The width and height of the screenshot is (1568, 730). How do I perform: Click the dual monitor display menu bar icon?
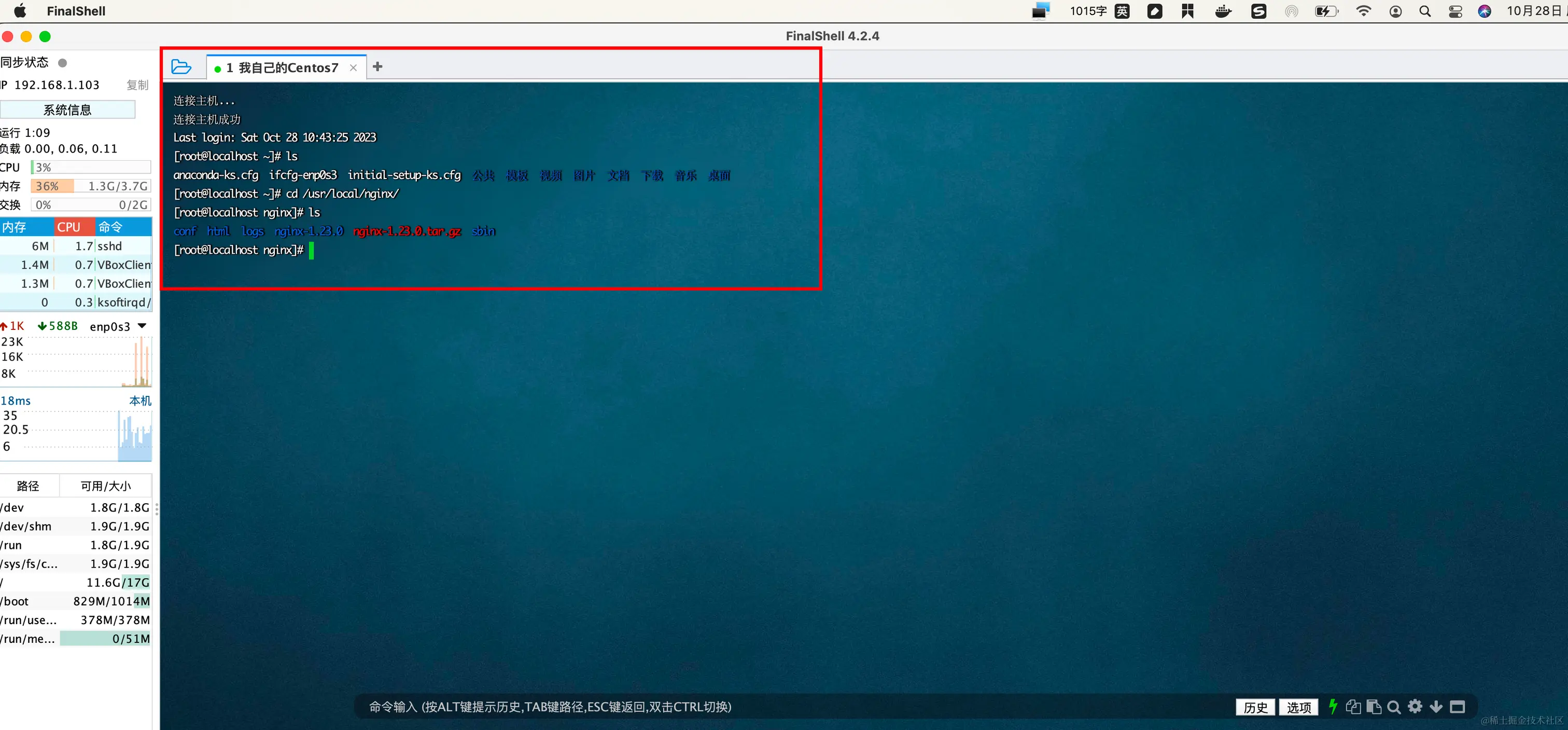pyautogui.click(x=1041, y=11)
